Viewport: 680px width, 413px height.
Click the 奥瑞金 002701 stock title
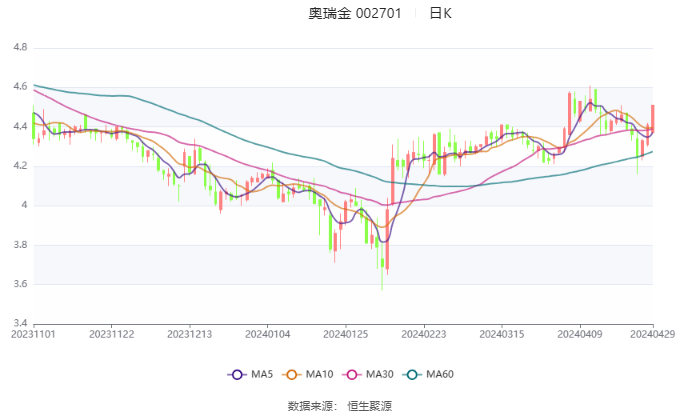pos(354,13)
